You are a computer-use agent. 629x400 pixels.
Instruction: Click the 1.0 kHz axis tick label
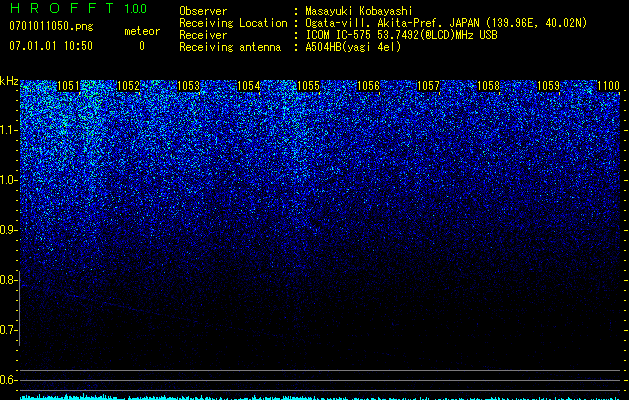[7, 180]
